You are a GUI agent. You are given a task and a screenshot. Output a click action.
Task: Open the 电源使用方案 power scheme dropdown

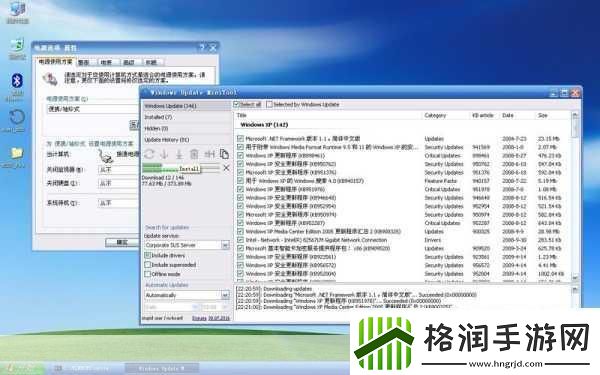[x=93, y=109]
